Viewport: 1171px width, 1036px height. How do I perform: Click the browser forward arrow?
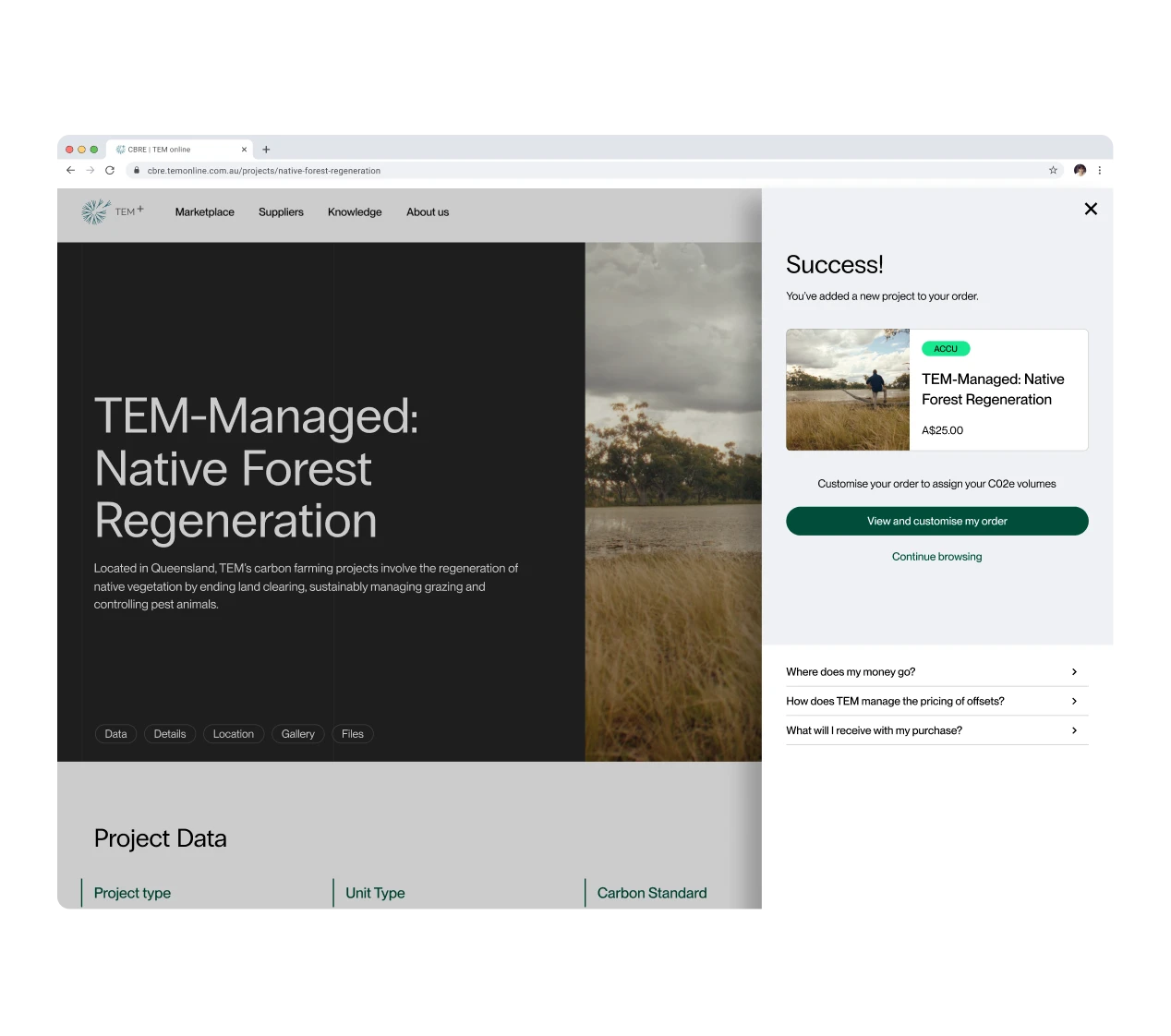(x=90, y=170)
